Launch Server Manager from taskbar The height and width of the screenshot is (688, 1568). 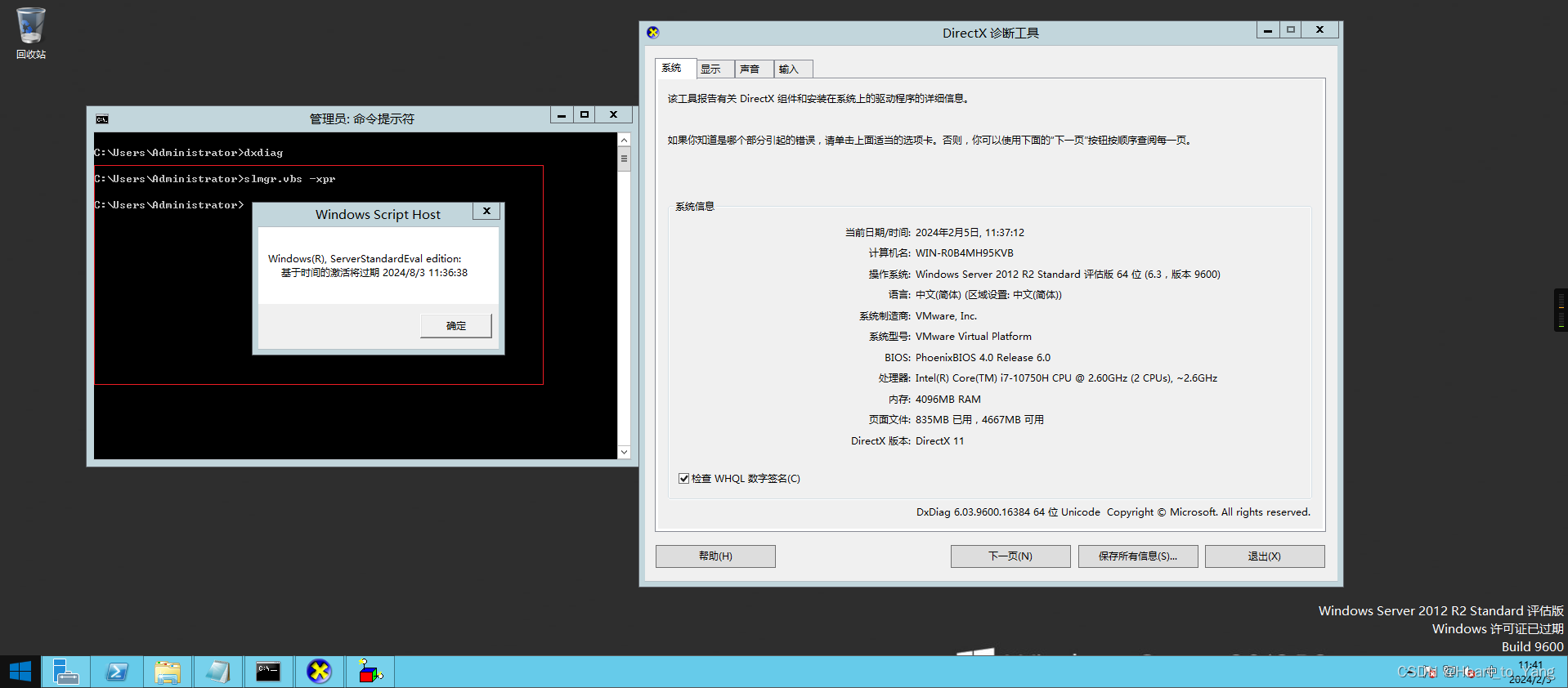tap(65, 672)
